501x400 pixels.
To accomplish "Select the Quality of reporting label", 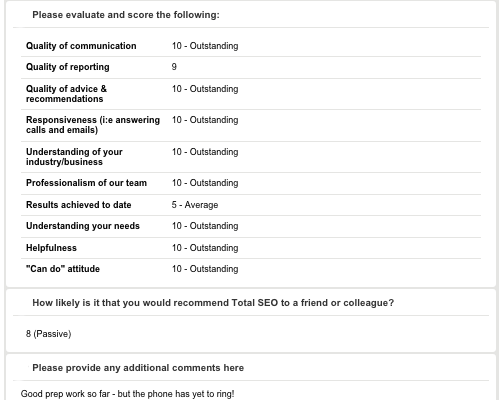I will (68, 67).
